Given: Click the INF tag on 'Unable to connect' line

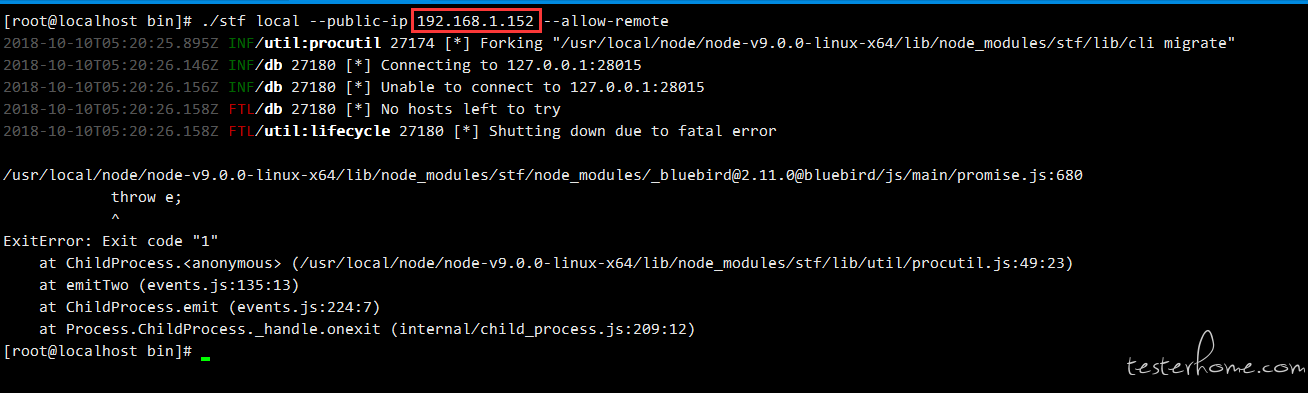Looking at the screenshot, I should click(240, 87).
